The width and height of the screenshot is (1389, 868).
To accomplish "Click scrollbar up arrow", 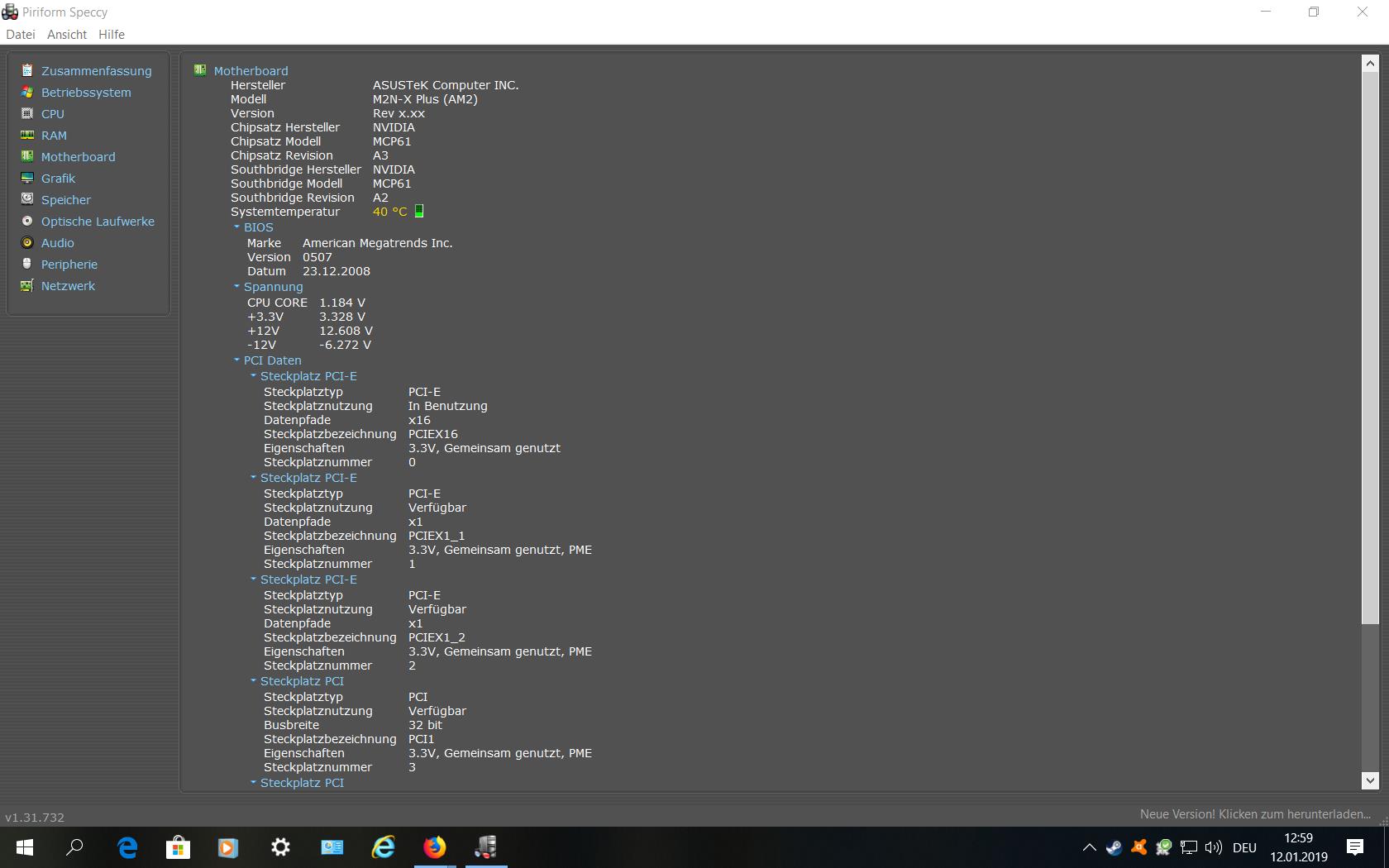I will pos(1370,63).
